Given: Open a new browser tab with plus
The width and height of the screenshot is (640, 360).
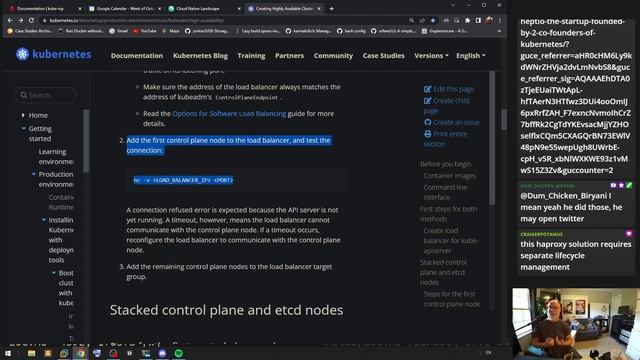Looking at the screenshot, I should tap(331, 8).
